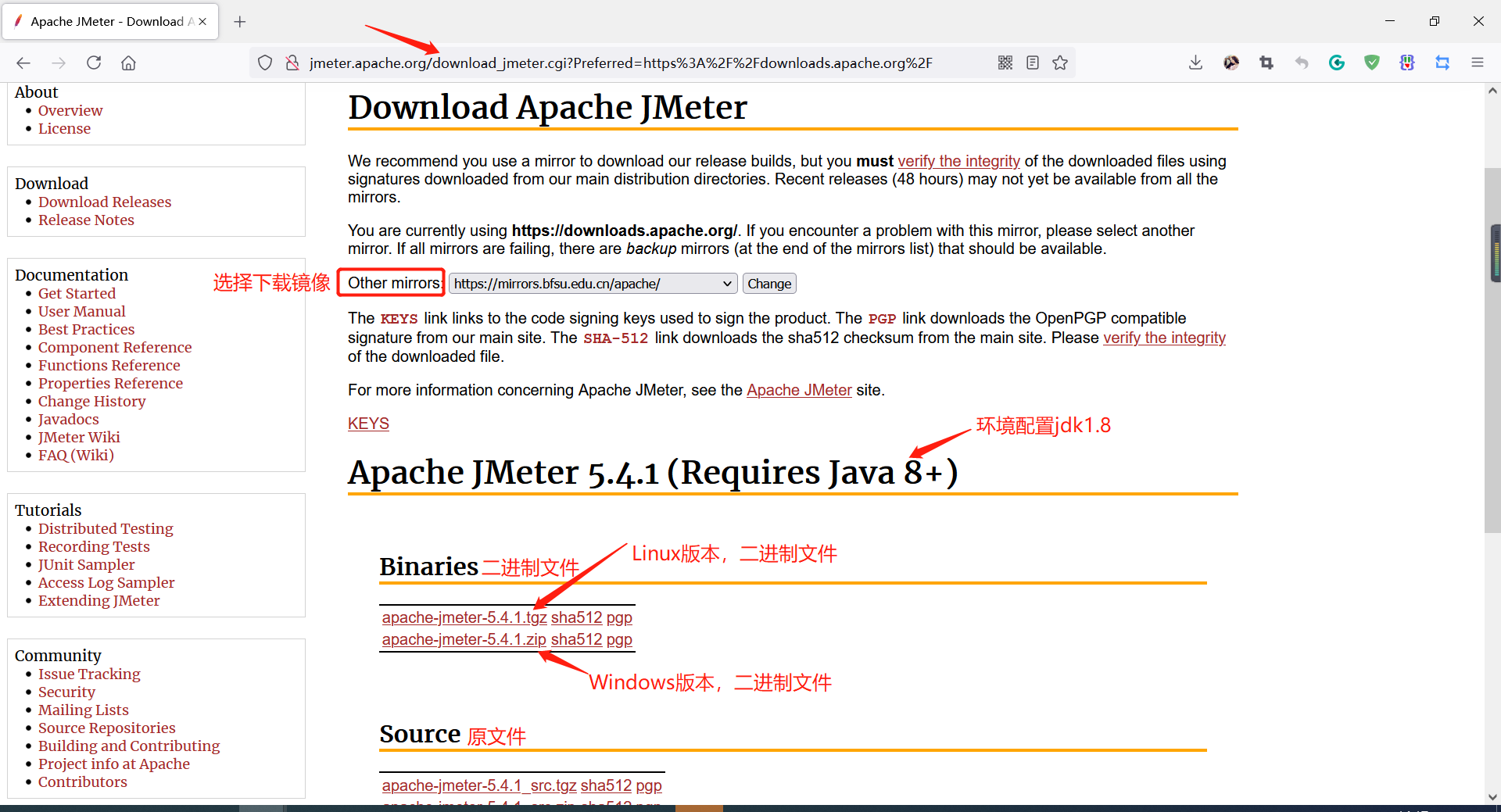Open JMeter Wiki link
1501x812 pixels.
[79, 437]
